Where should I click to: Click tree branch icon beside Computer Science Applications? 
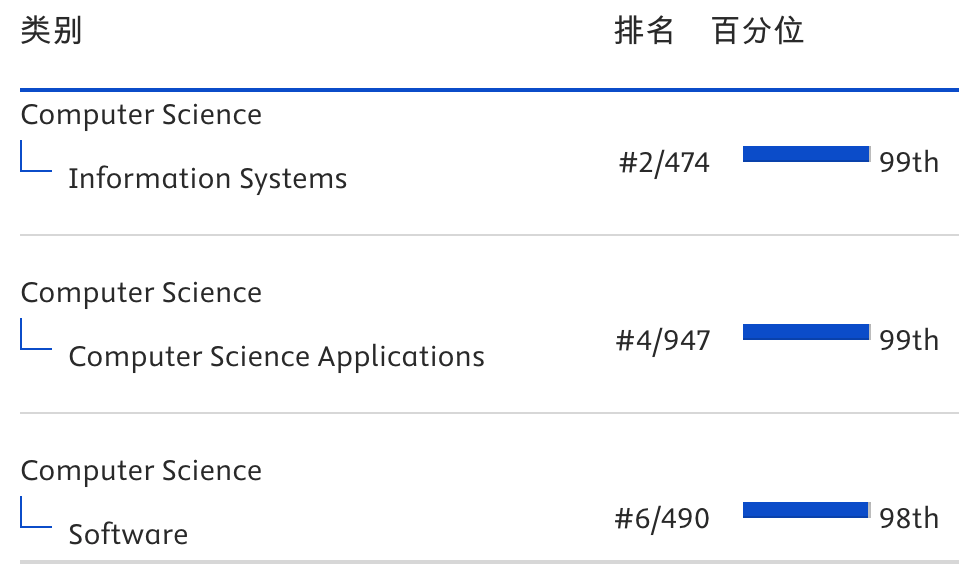coord(35,336)
